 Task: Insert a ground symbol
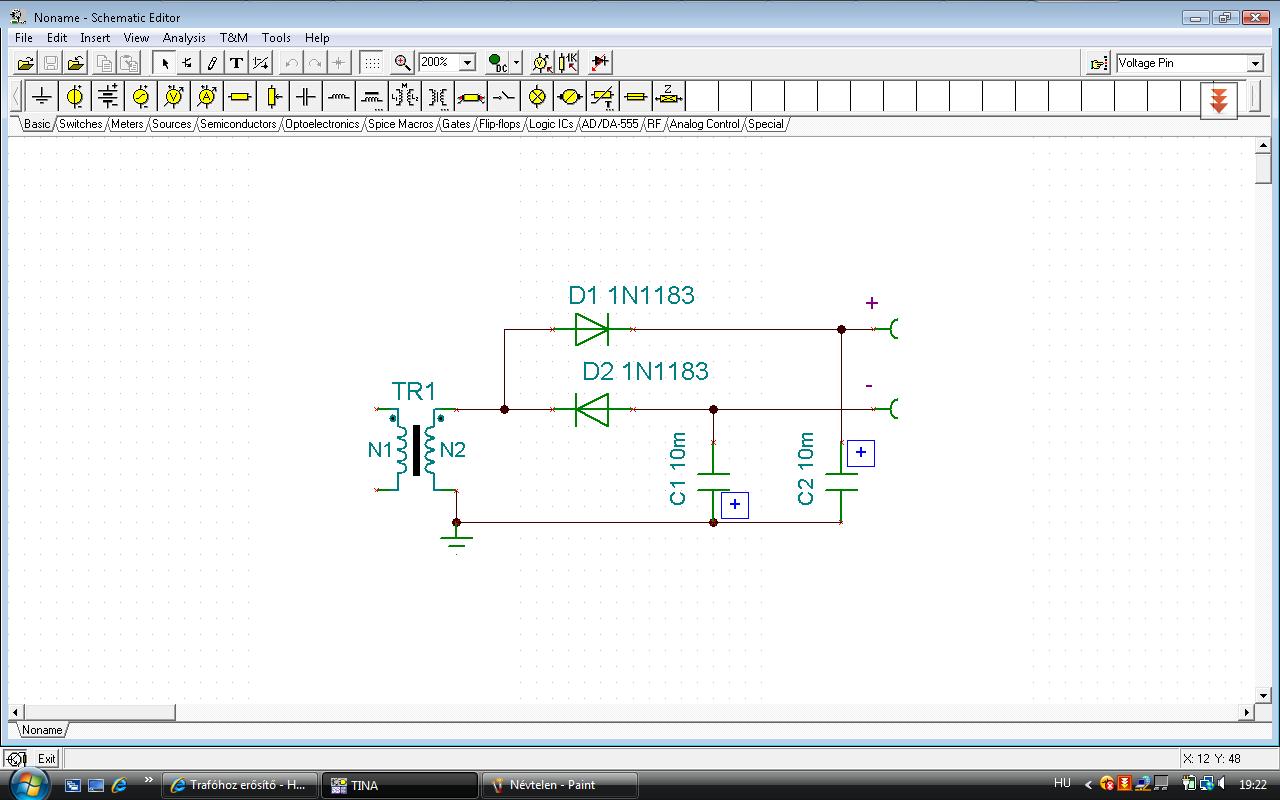(41, 96)
